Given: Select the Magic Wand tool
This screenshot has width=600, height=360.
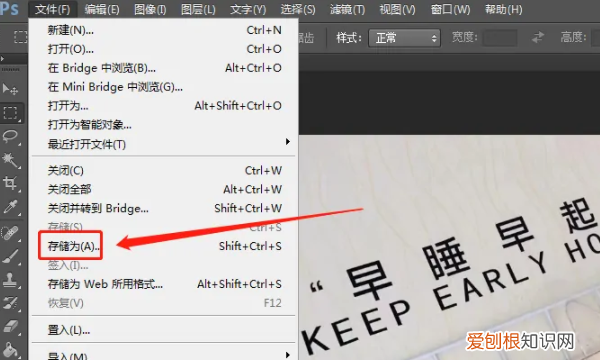Looking at the screenshot, I should (x=10, y=160).
